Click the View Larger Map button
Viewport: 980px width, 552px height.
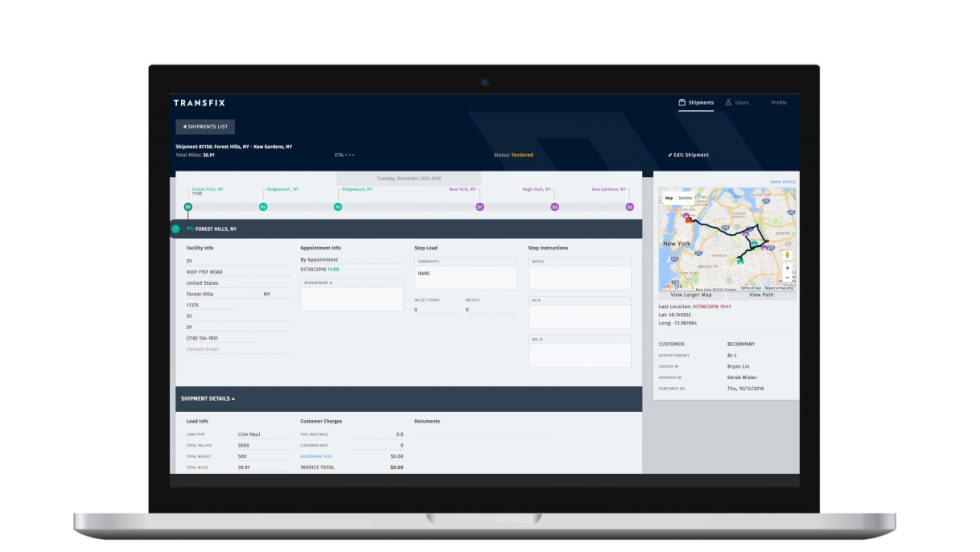point(692,295)
